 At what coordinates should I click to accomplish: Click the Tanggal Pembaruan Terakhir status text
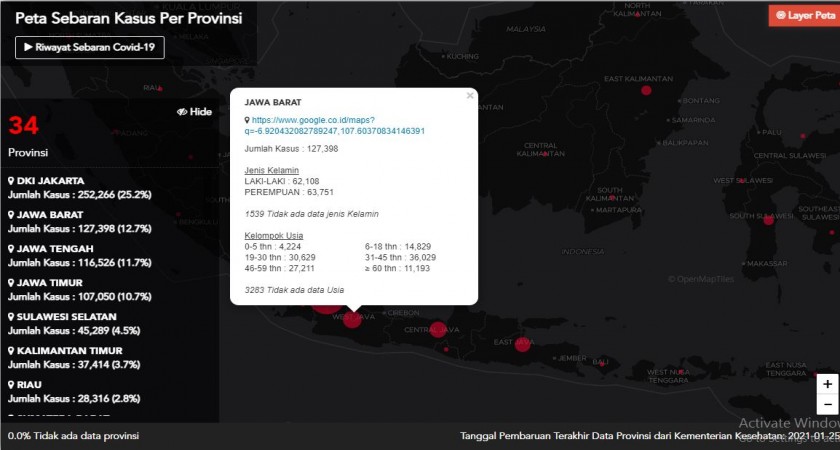pyautogui.click(x=649, y=436)
